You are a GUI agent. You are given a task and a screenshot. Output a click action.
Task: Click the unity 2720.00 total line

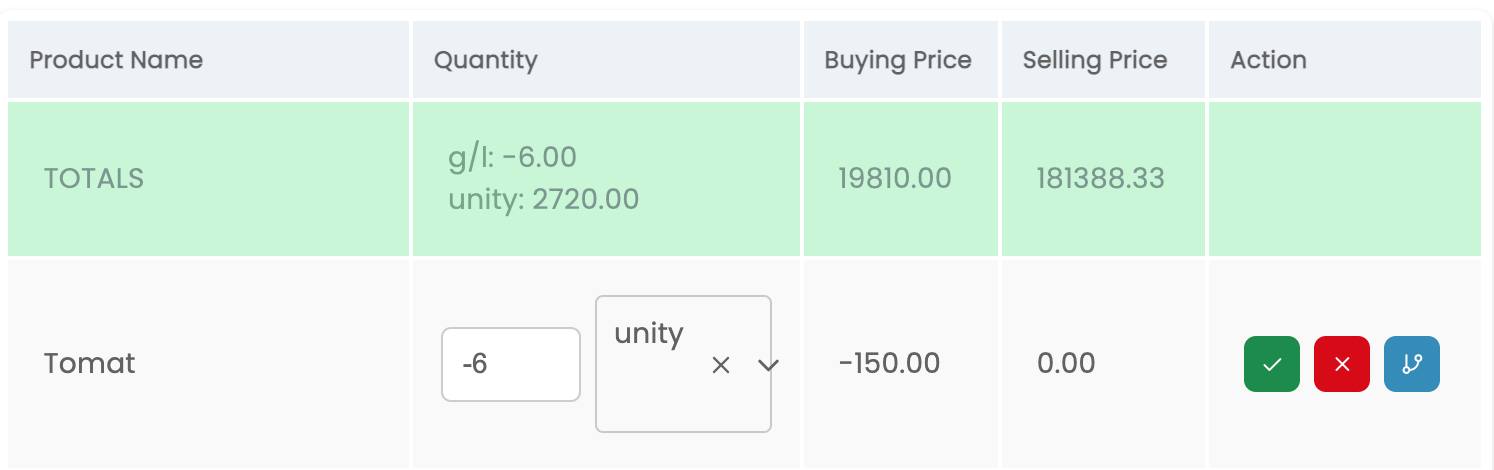pos(543,199)
